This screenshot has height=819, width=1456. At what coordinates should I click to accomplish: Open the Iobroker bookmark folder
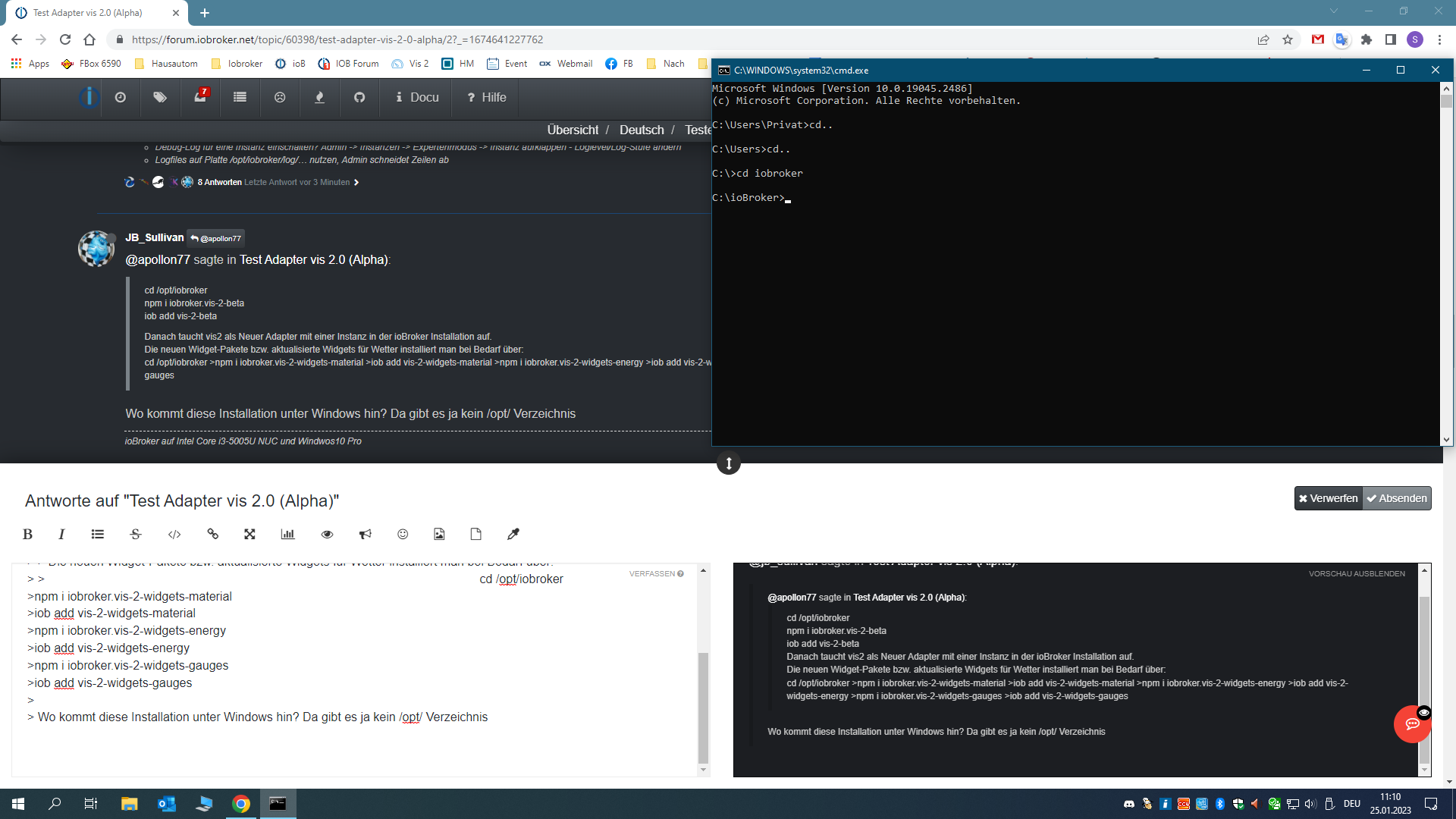[x=237, y=64]
